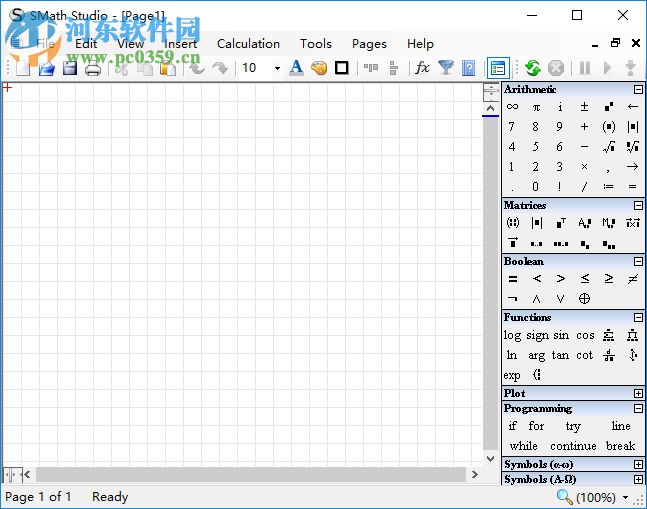647x509 pixels.
Task: Toggle the border square icon
Action: coord(342,68)
